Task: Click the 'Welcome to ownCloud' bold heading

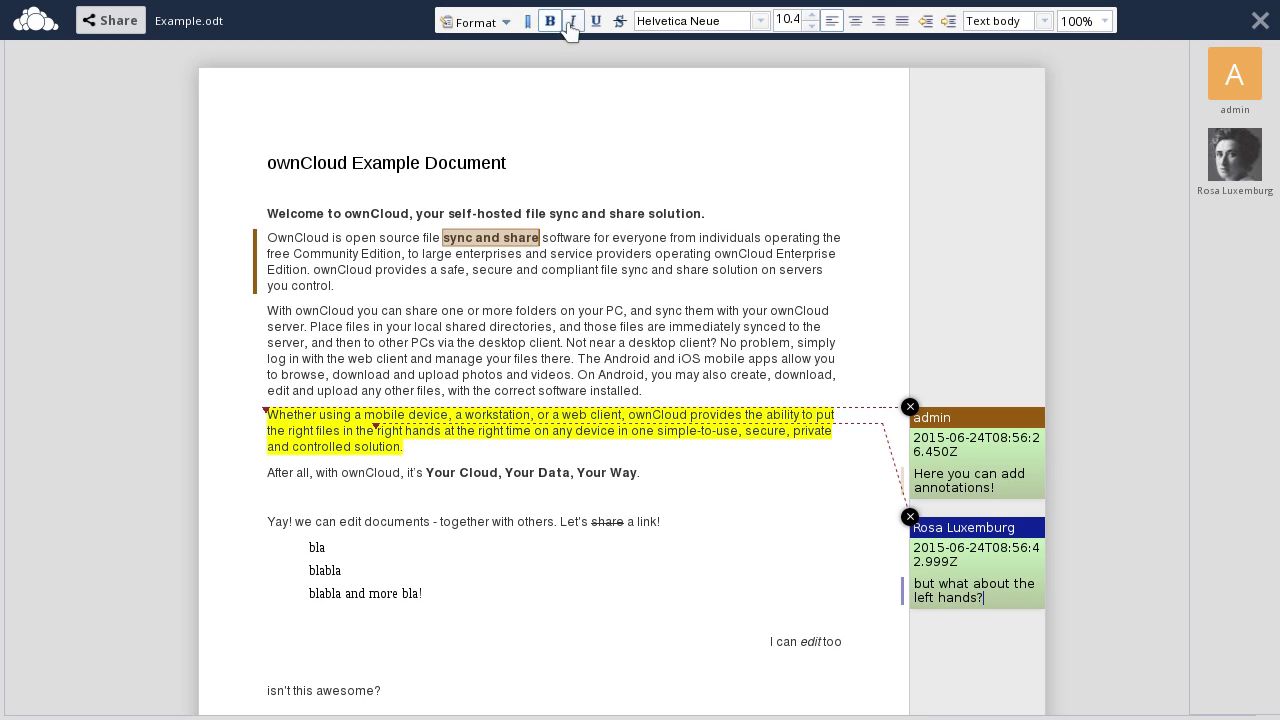Action: (486, 214)
